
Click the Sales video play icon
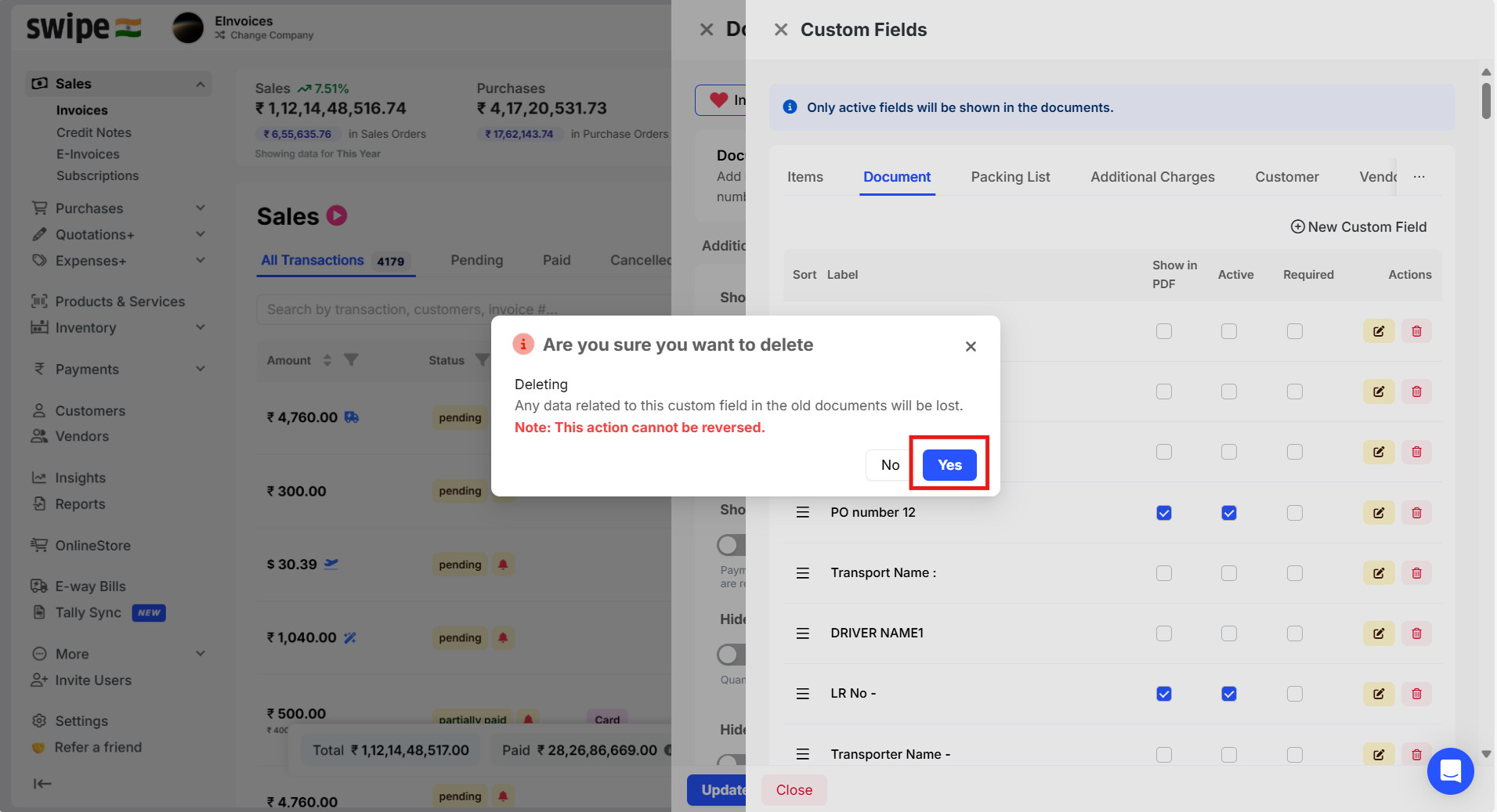coord(337,215)
